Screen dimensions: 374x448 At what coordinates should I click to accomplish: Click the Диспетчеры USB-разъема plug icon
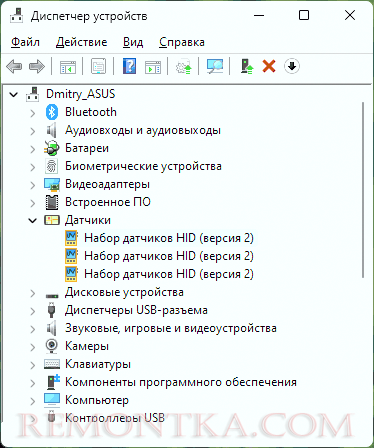[51, 310]
